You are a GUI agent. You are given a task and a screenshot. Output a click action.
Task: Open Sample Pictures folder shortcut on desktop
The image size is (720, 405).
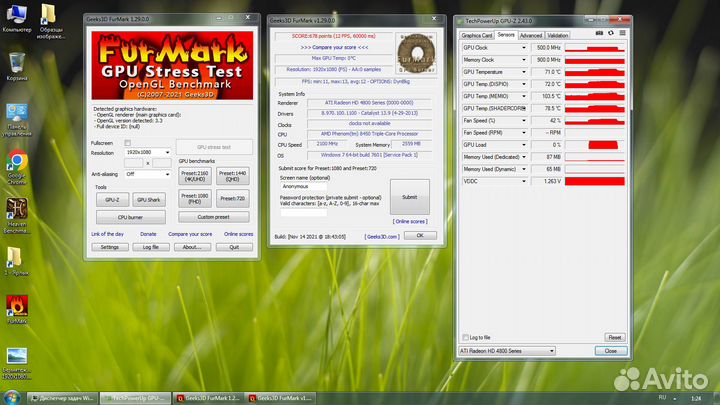[50, 21]
